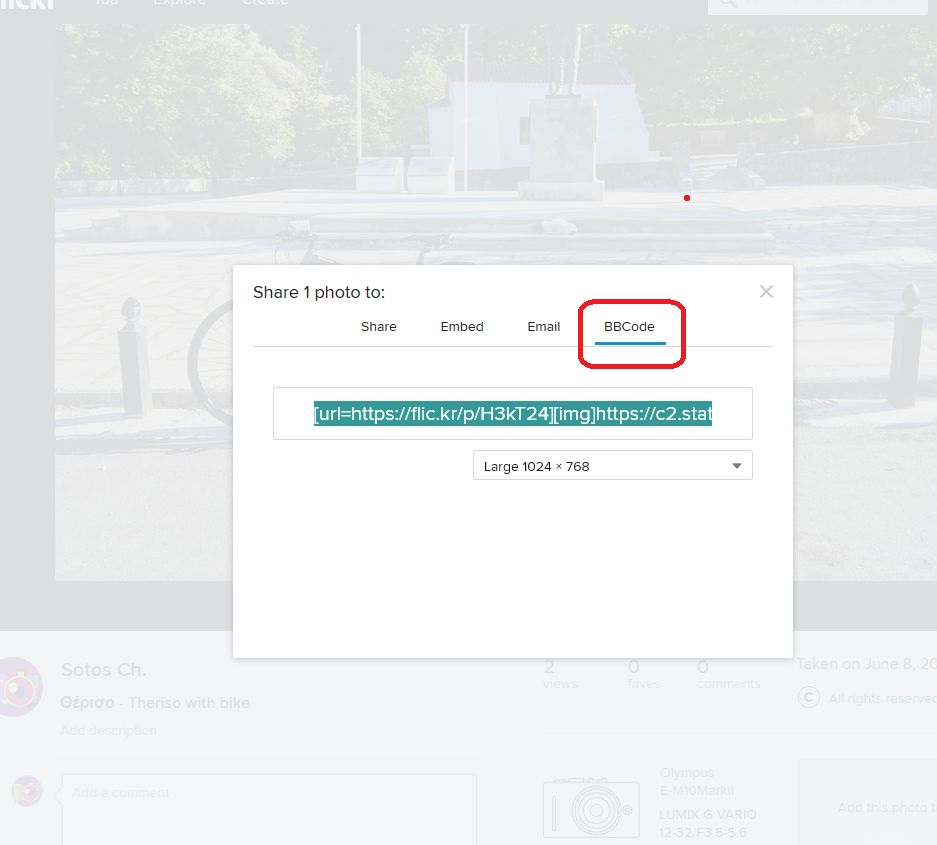This screenshot has width=937, height=845.
Task: Click the views count
Action: pos(560,673)
